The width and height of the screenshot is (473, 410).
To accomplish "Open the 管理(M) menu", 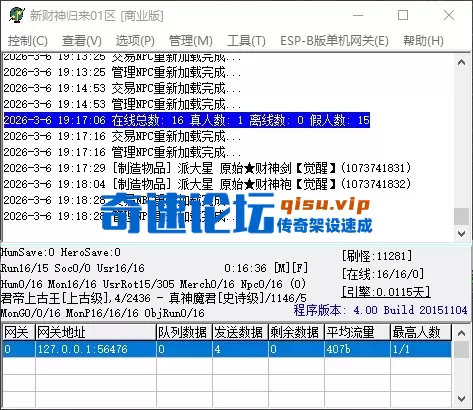I will click(x=191, y=41).
